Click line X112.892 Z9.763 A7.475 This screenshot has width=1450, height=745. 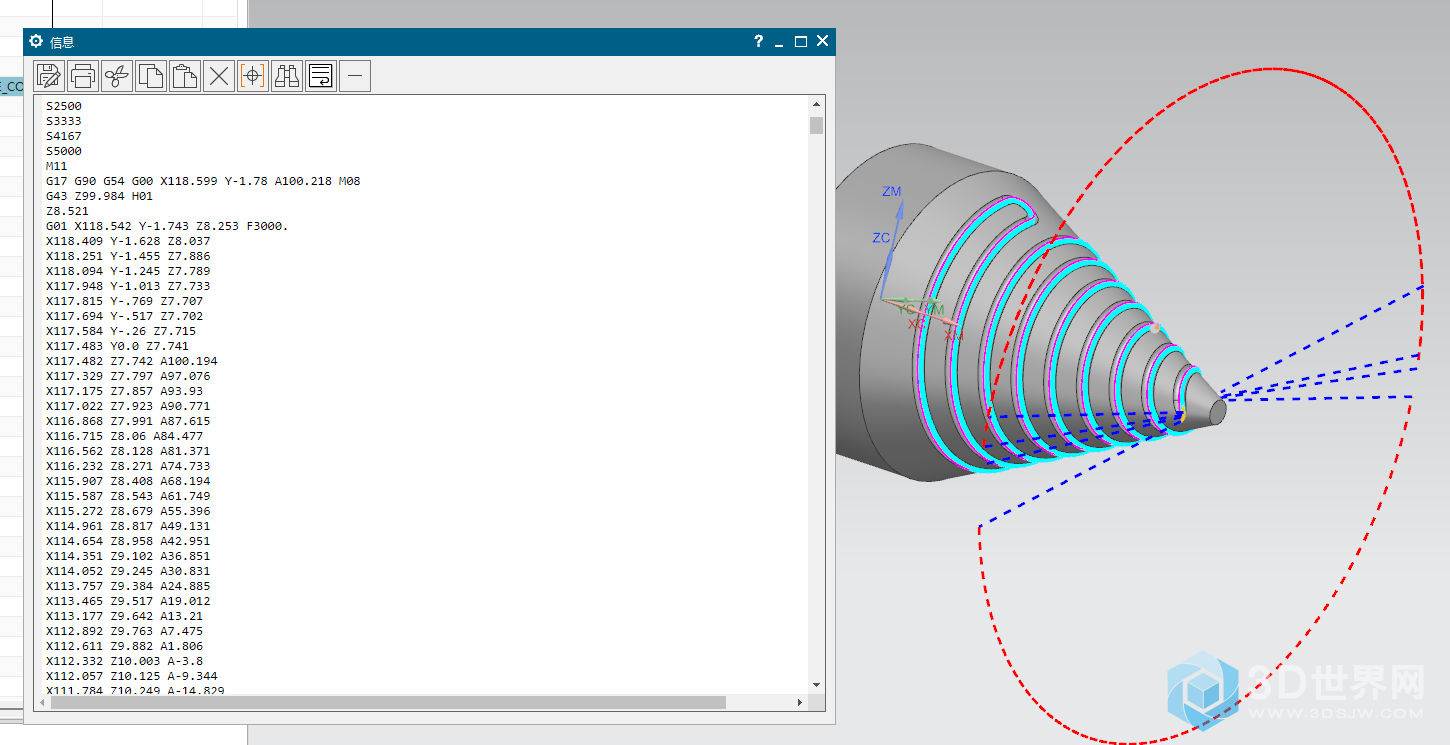click(x=124, y=631)
